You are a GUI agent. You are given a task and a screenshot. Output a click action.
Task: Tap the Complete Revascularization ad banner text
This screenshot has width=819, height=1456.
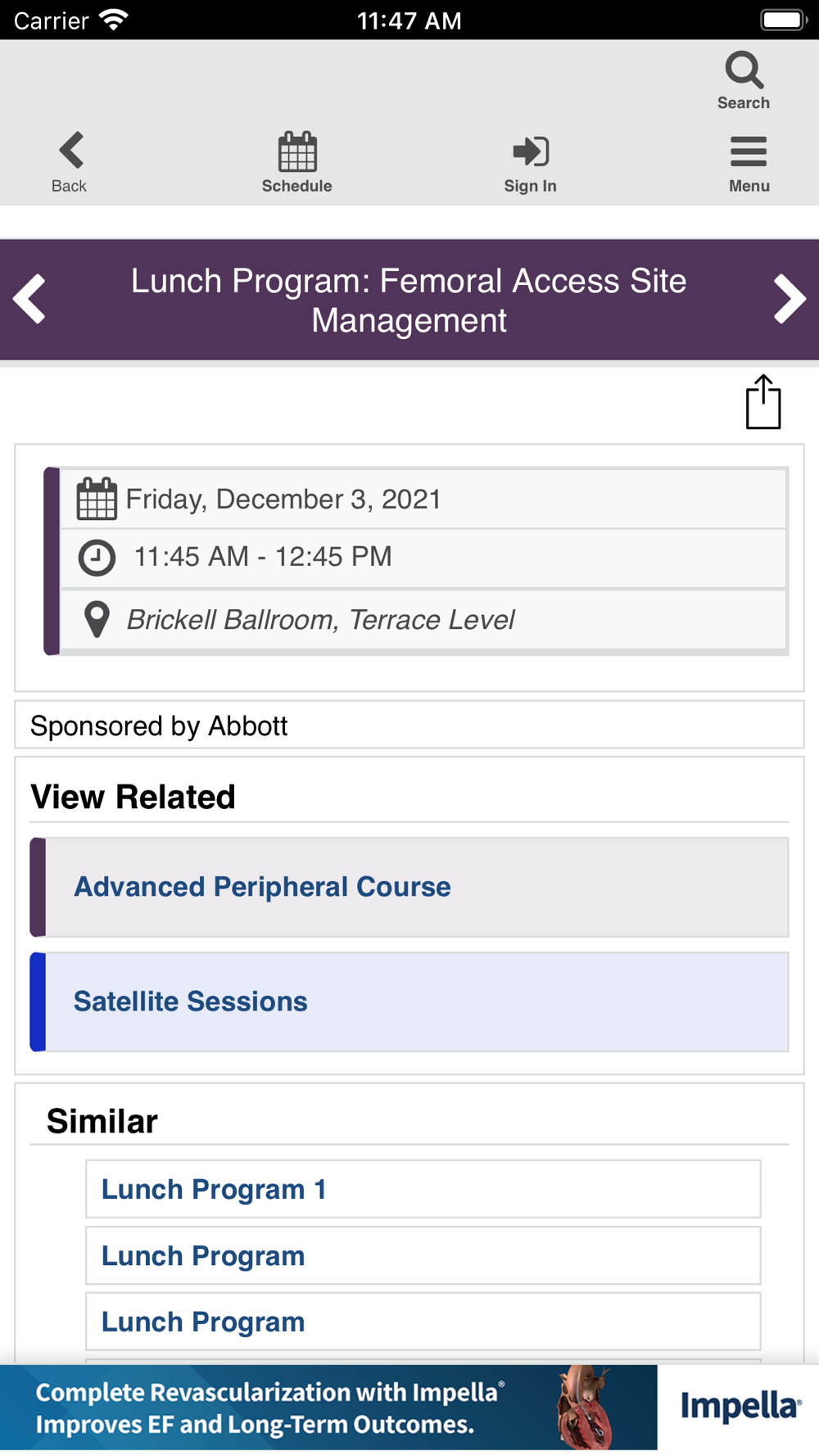pyautogui.click(x=266, y=1408)
